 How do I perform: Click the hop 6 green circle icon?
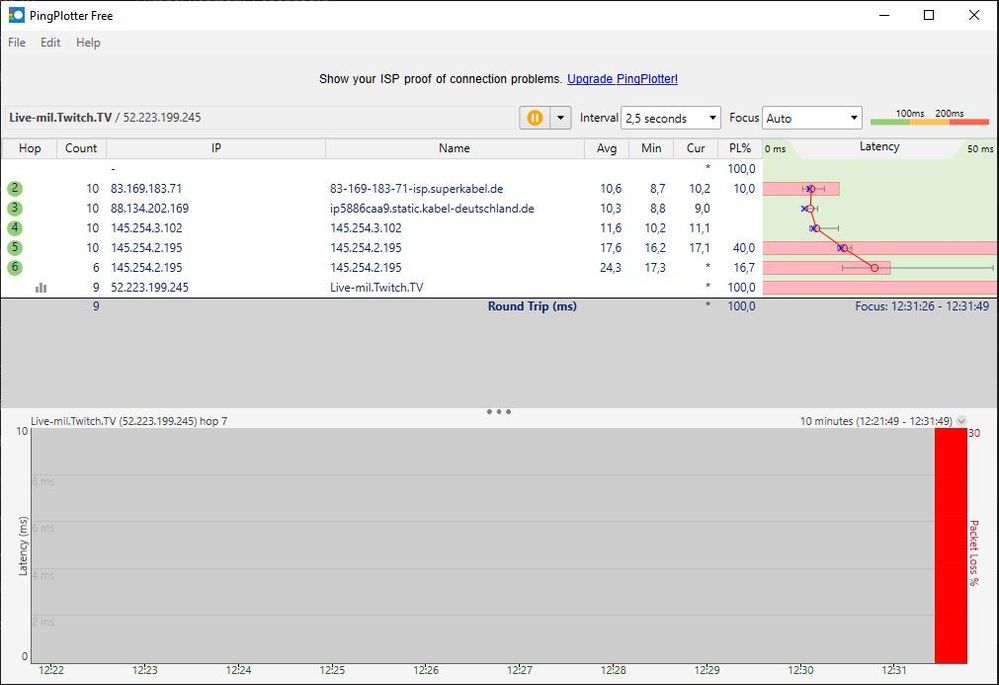pyautogui.click(x=15, y=268)
